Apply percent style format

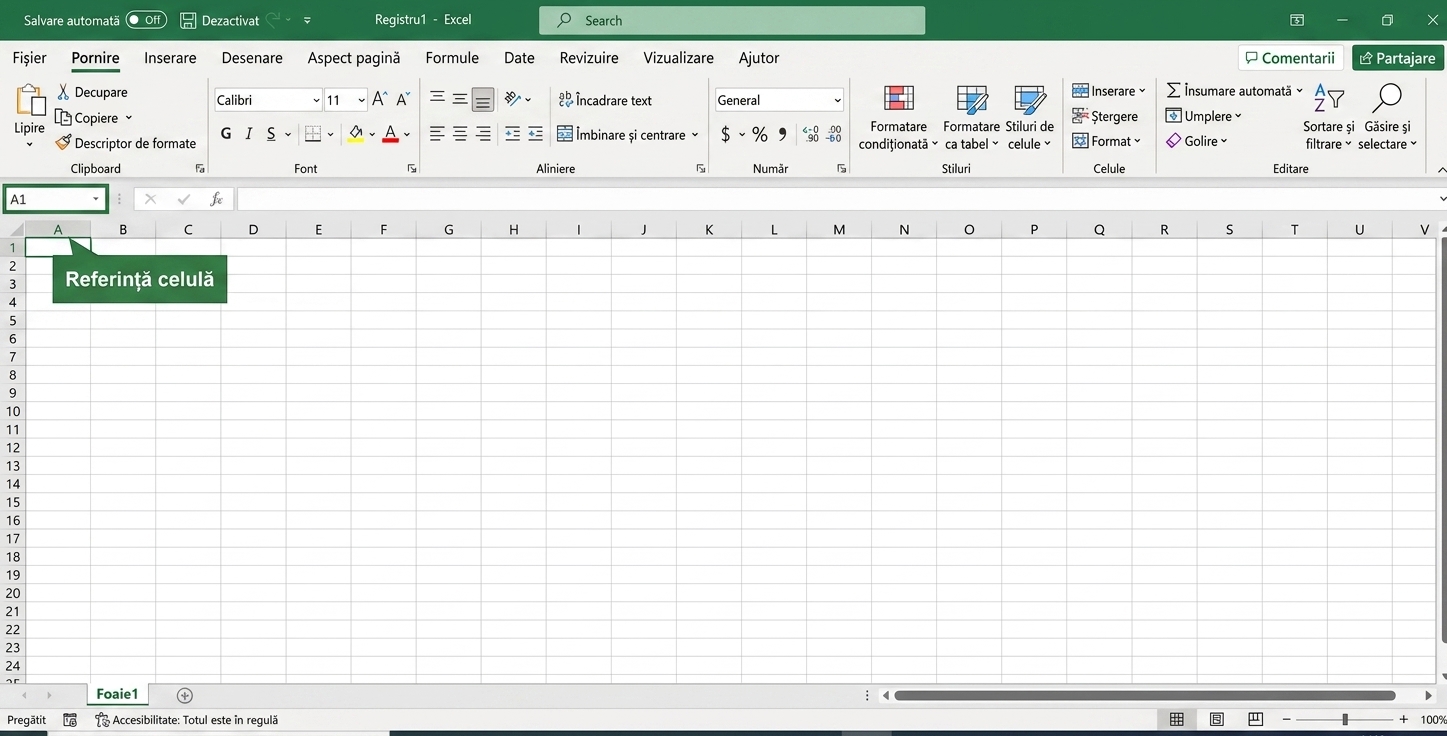[760, 134]
